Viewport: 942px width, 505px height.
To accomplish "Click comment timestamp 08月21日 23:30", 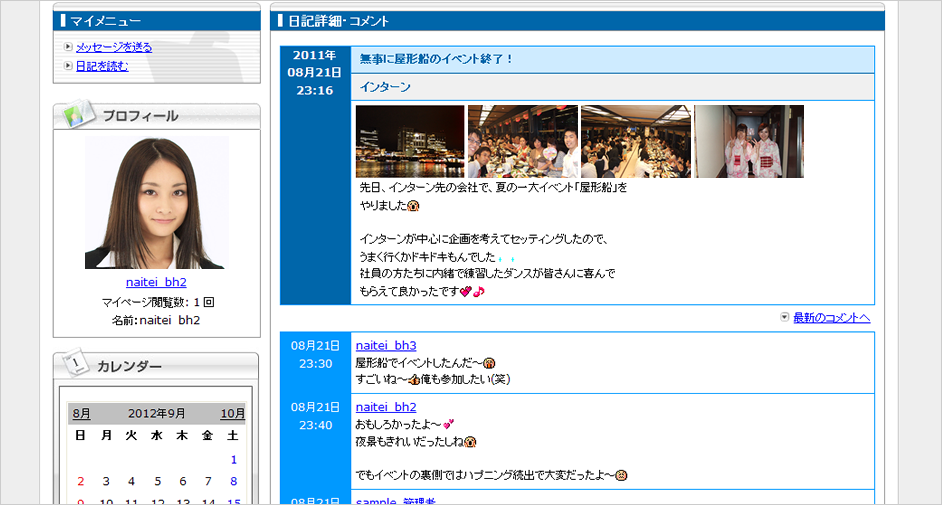I will click(x=315, y=354).
